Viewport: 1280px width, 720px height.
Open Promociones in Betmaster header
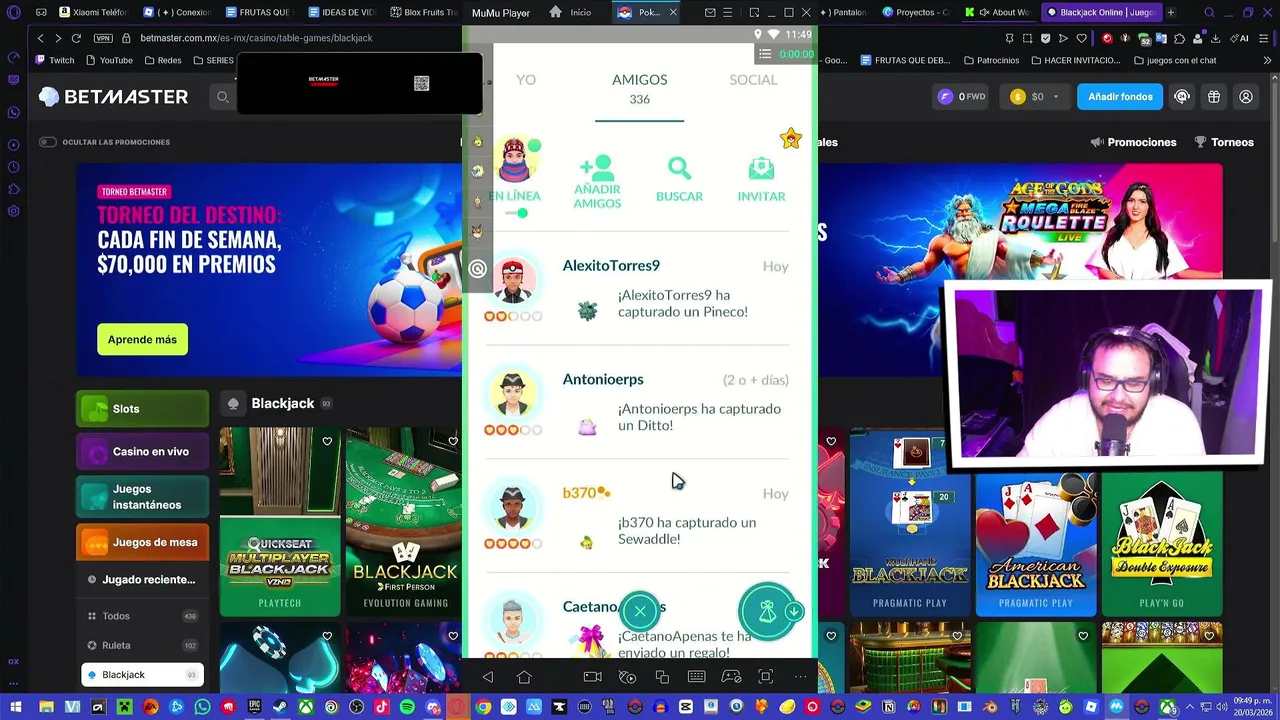tap(1133, 142)
